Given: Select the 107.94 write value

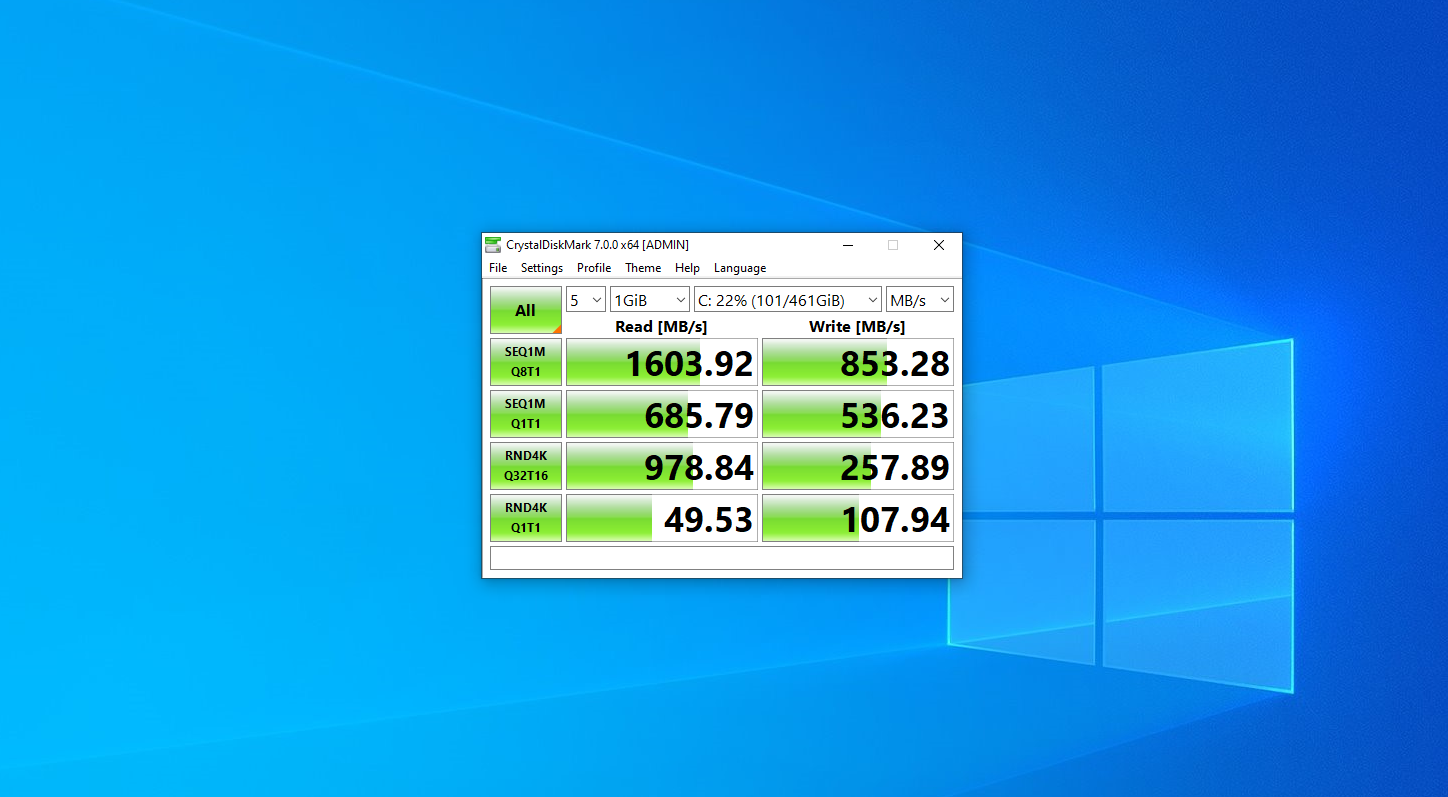Looking at the screenshot, I should [x=858, y=518].
